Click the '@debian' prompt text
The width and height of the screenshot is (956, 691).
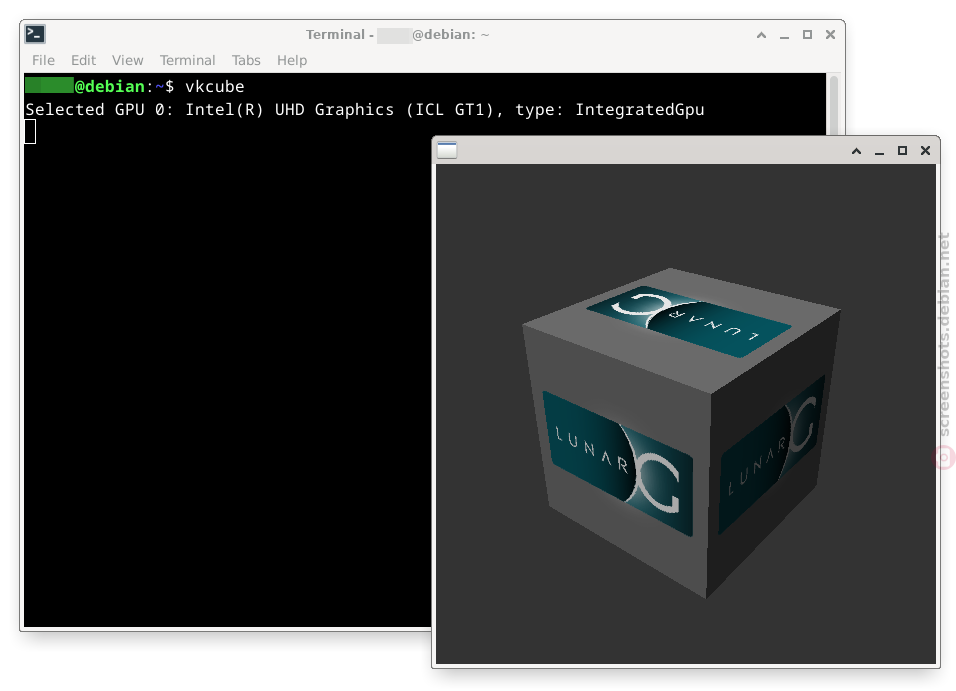(x=109, y=87)
